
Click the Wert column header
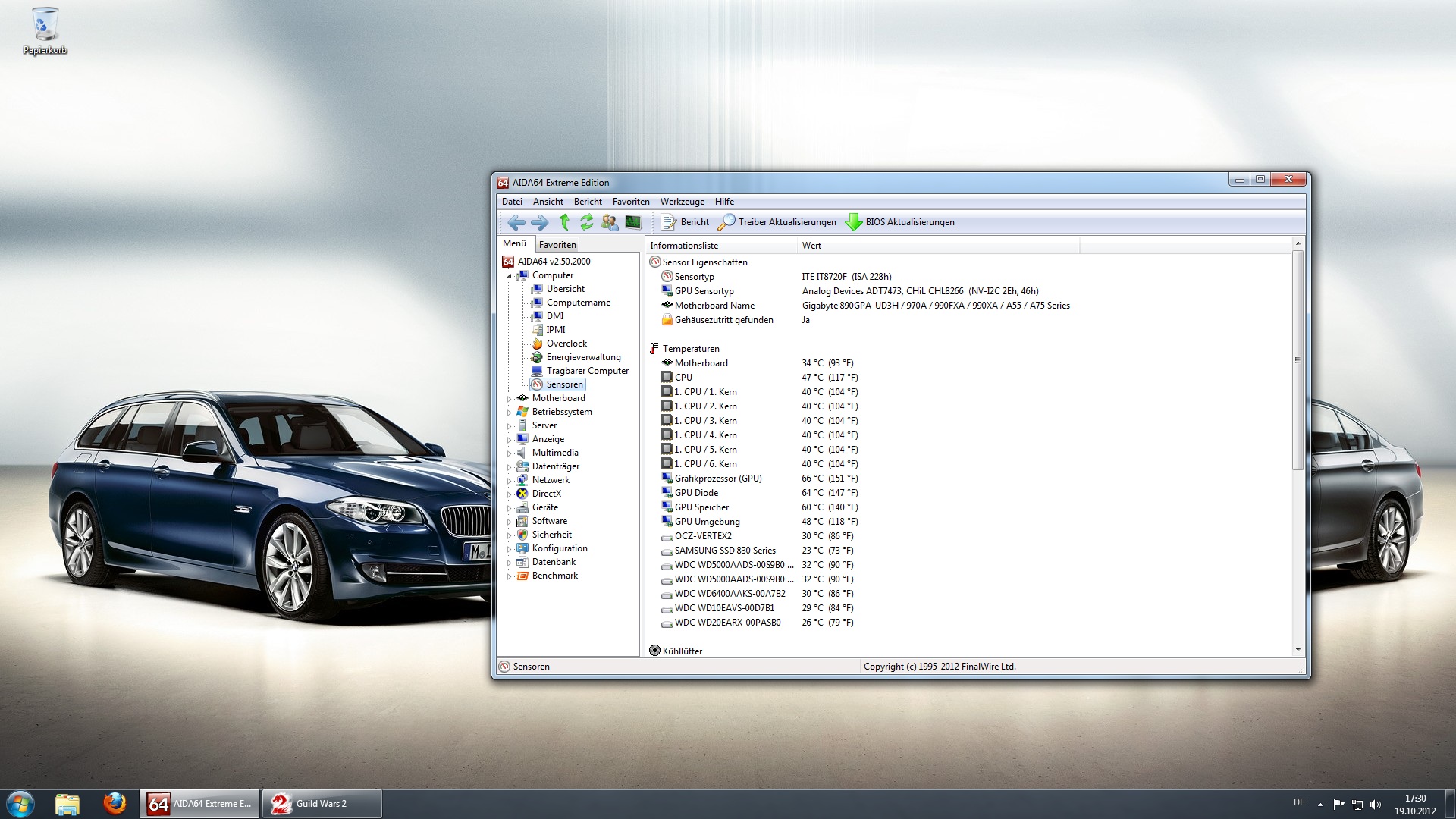tap(812, 246)
